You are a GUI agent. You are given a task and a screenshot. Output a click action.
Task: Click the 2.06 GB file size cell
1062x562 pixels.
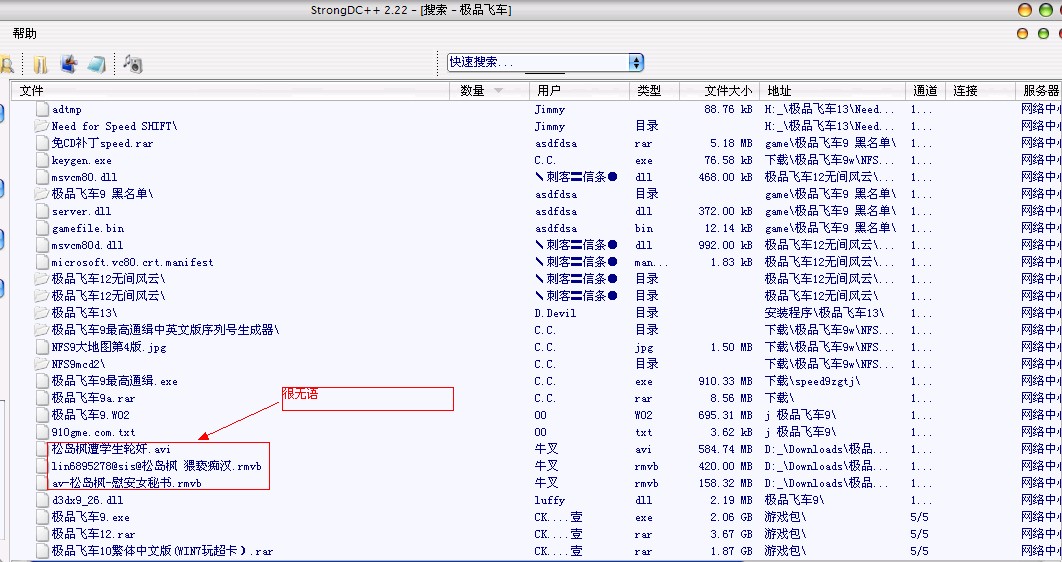(x=731, y=517)
